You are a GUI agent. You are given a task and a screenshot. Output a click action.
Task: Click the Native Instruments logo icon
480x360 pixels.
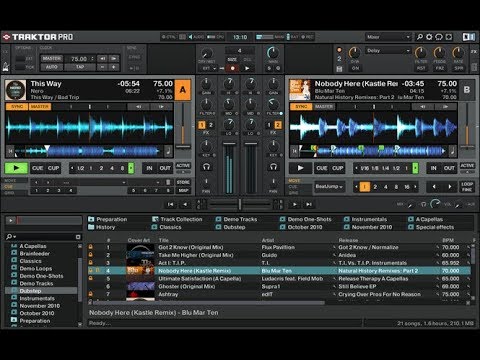[x=468, y=37]
